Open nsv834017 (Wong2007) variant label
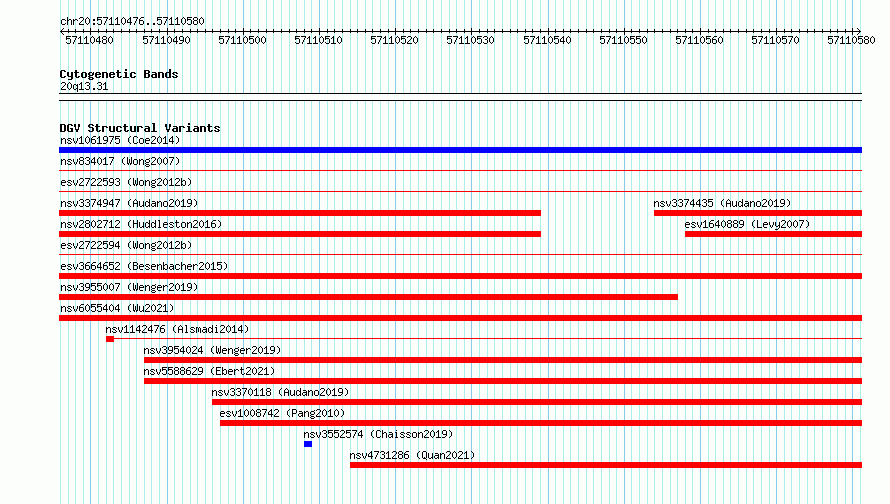Viewport: 890px width, 504px height. [x=120, y=161]
